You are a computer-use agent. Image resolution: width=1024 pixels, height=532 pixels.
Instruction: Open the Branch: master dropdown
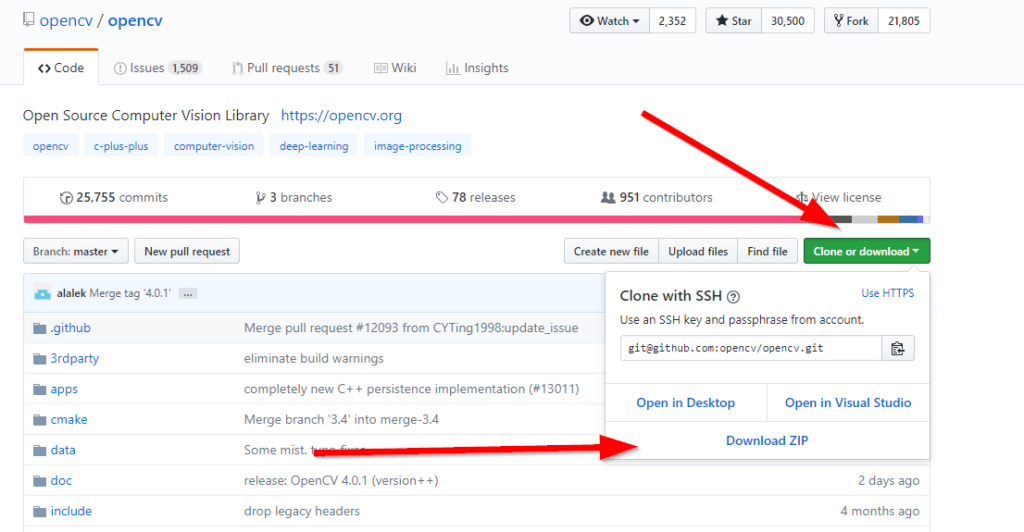click(x=76, y=251)
